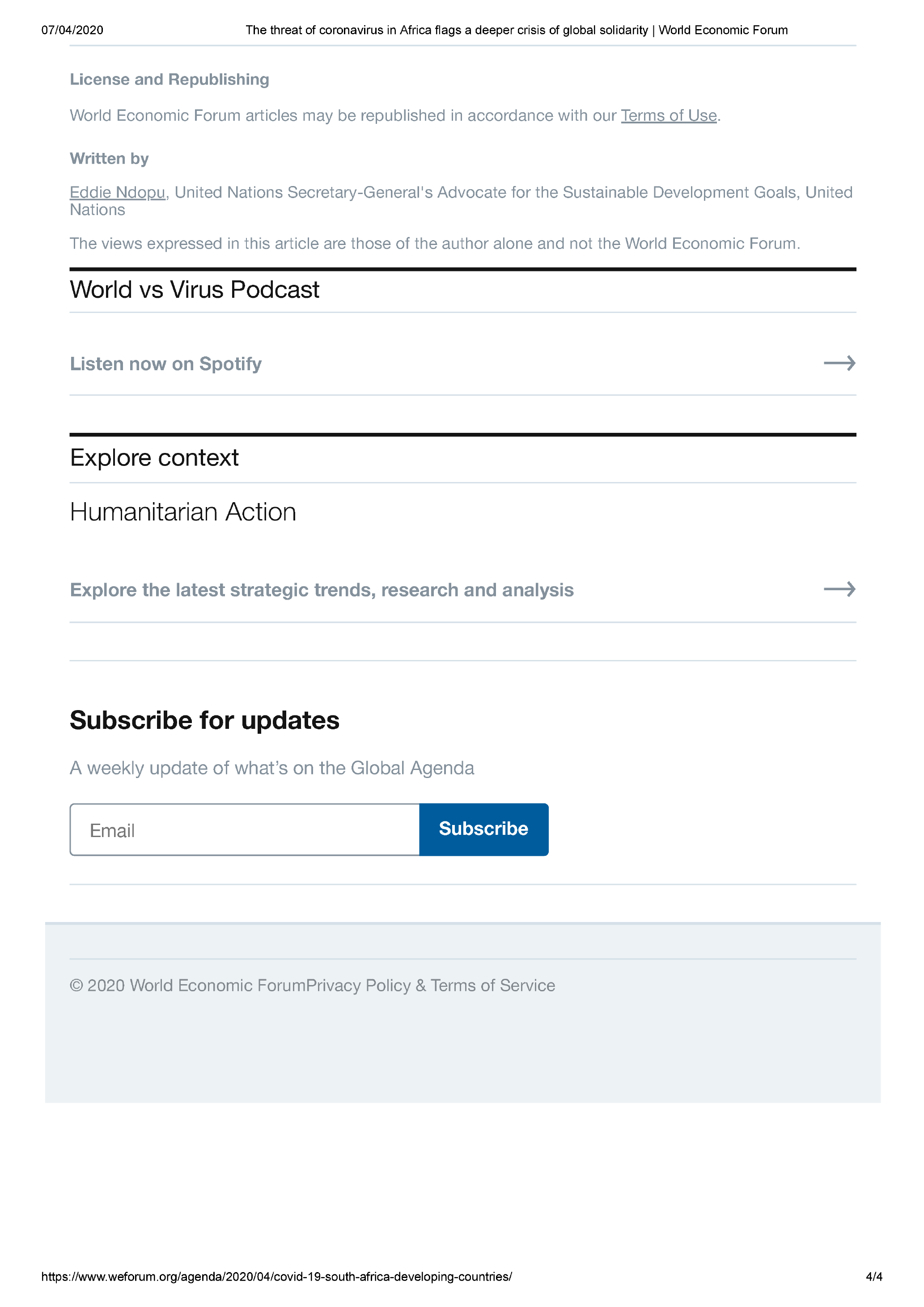924x1307 pixels.
Task: Click Explore the latest strategic trends text
Action: point(322,590)
